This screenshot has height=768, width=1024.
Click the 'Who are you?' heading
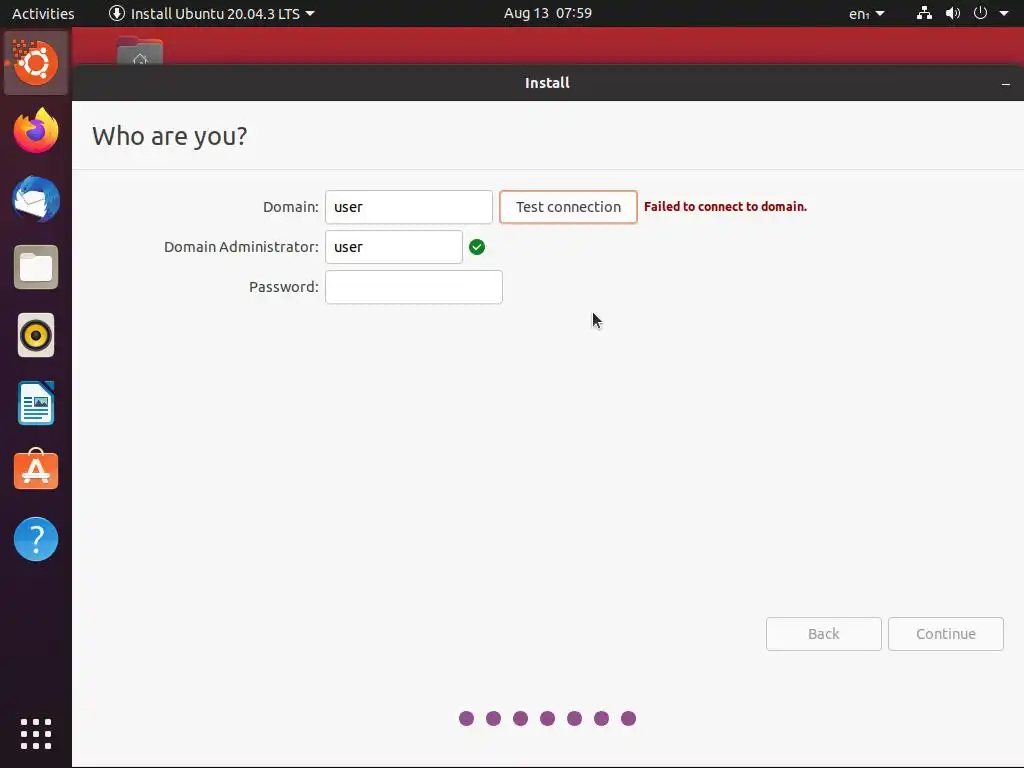(x=170, y=136)
